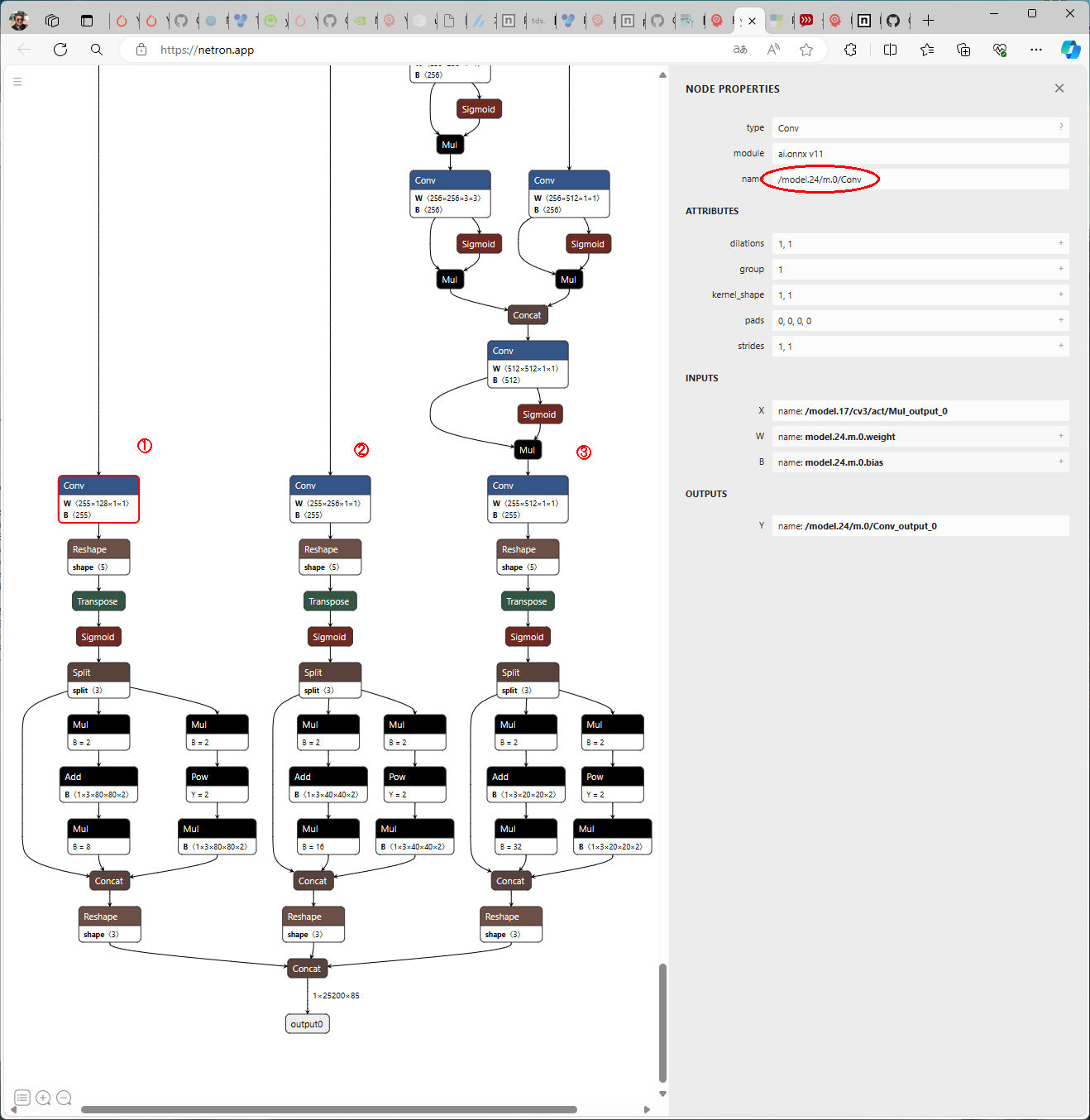Open browser Extensions puzzle icon

pyautogui.click(x=850, y=50)
